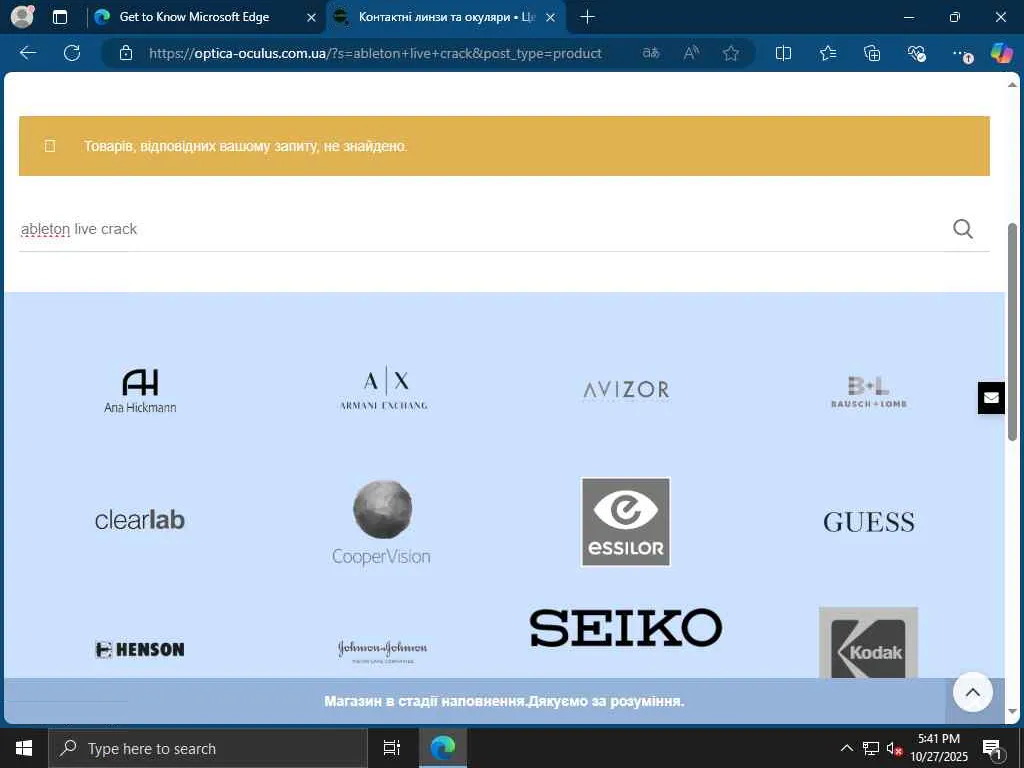Open tab actions menu icon

60,18
